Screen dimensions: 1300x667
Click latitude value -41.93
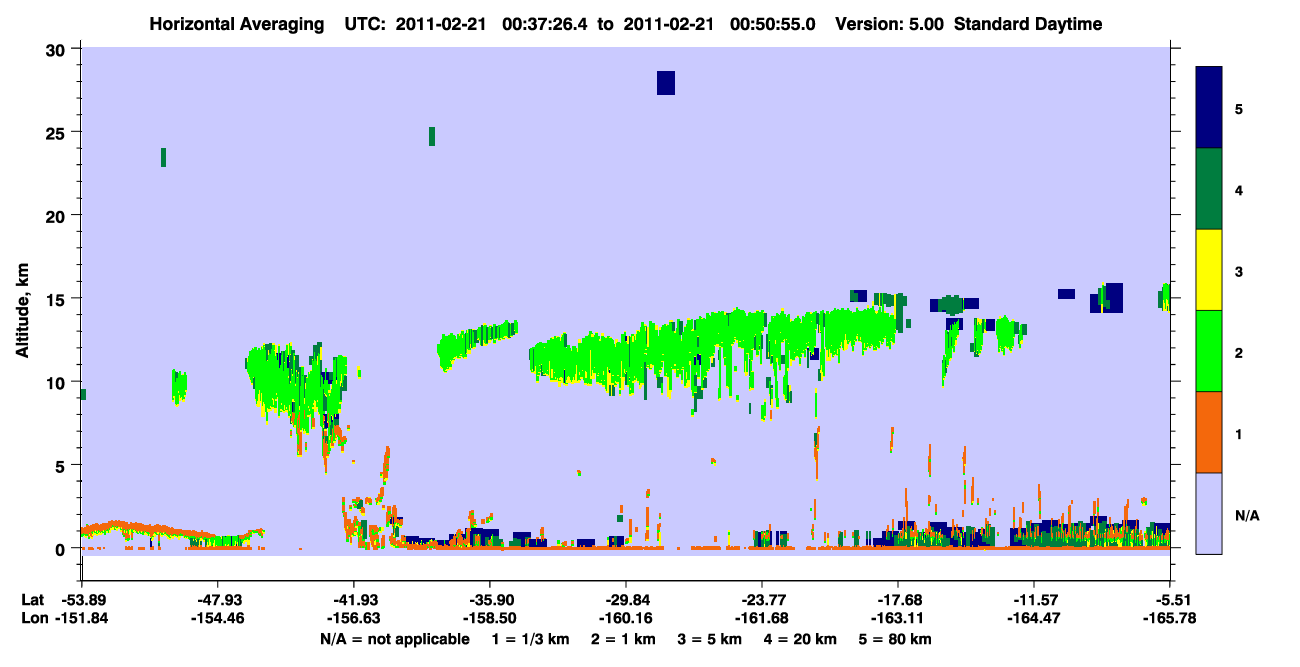pyautogui.click(x=354, y=600)
